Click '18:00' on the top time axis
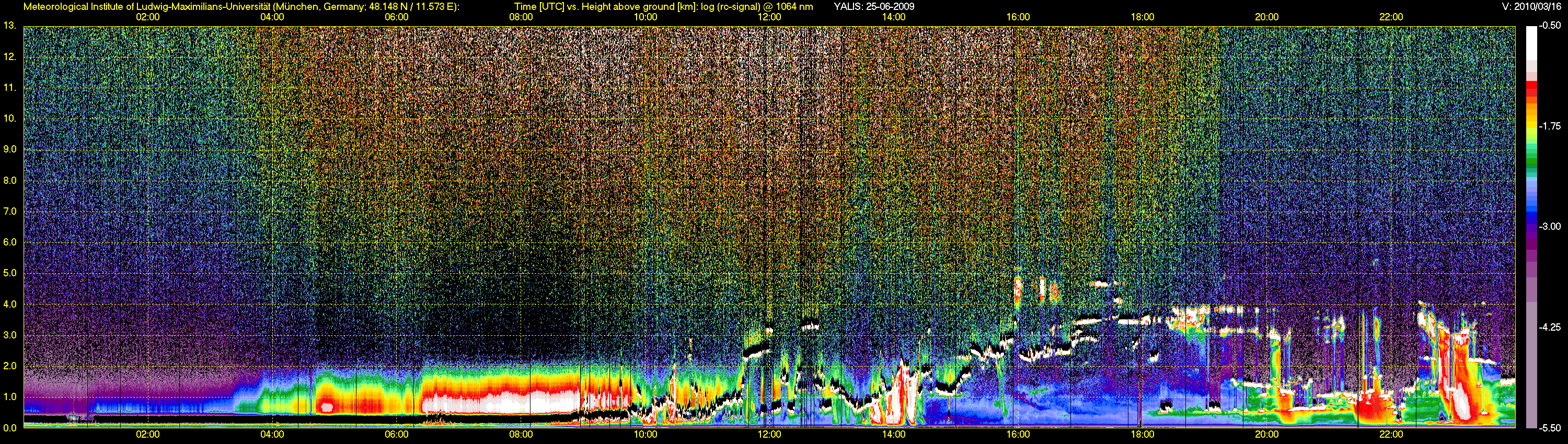 click(1143, 17)
